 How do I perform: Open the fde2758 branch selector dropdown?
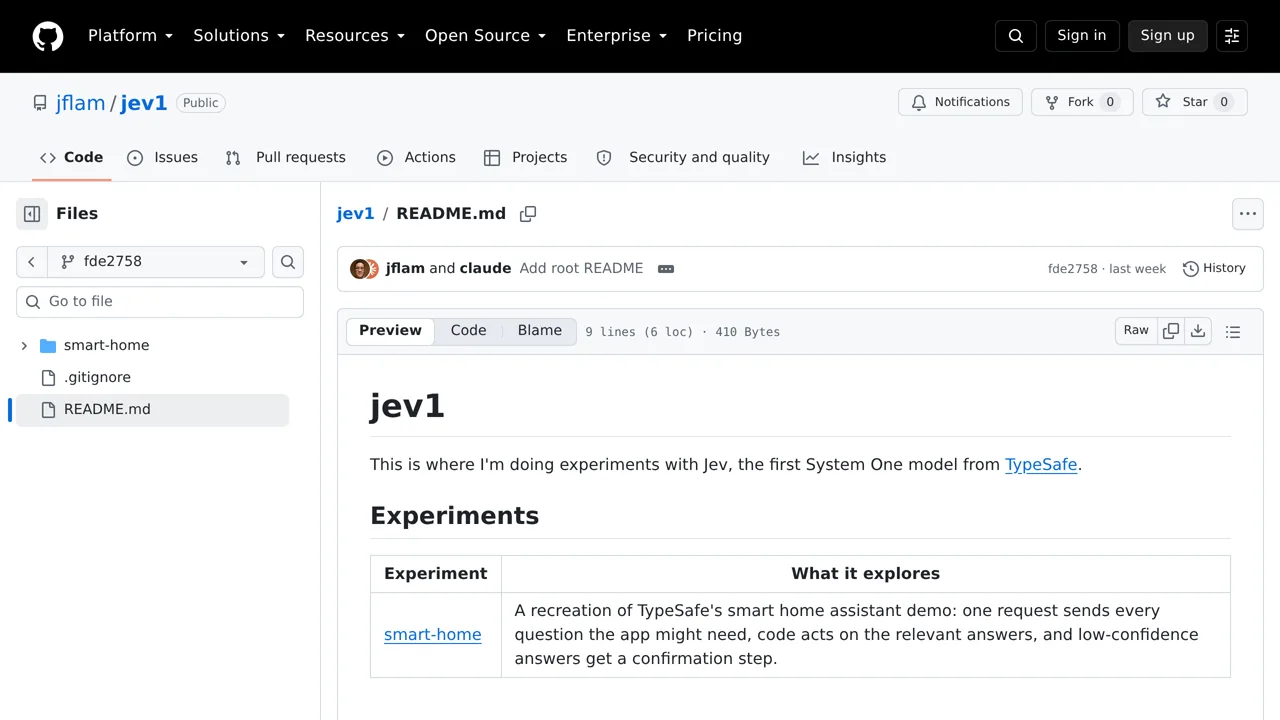pos(156,262)
